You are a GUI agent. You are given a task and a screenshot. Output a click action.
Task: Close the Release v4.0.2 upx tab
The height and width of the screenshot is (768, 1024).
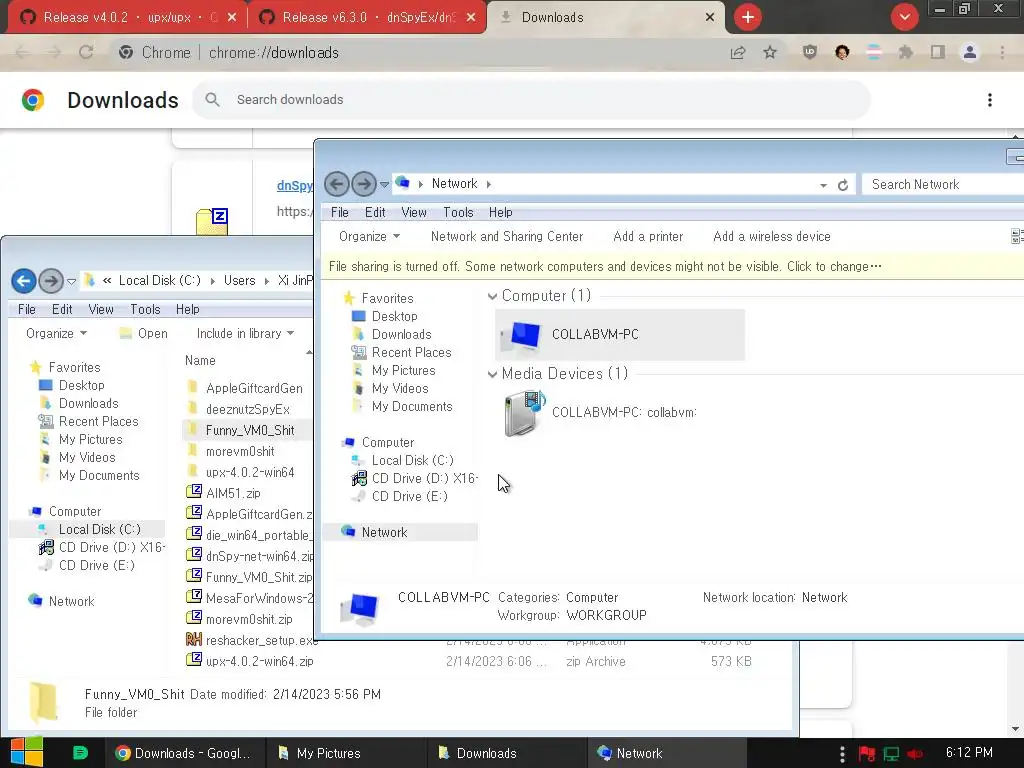[232, 18]
